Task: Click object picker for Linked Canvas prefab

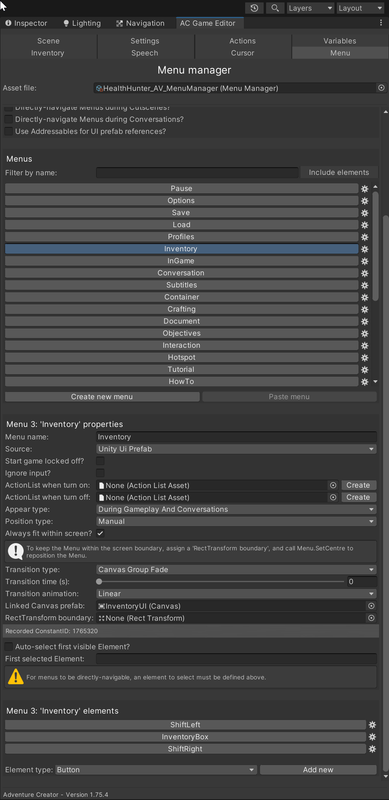Action: click(x=371, y=606)
